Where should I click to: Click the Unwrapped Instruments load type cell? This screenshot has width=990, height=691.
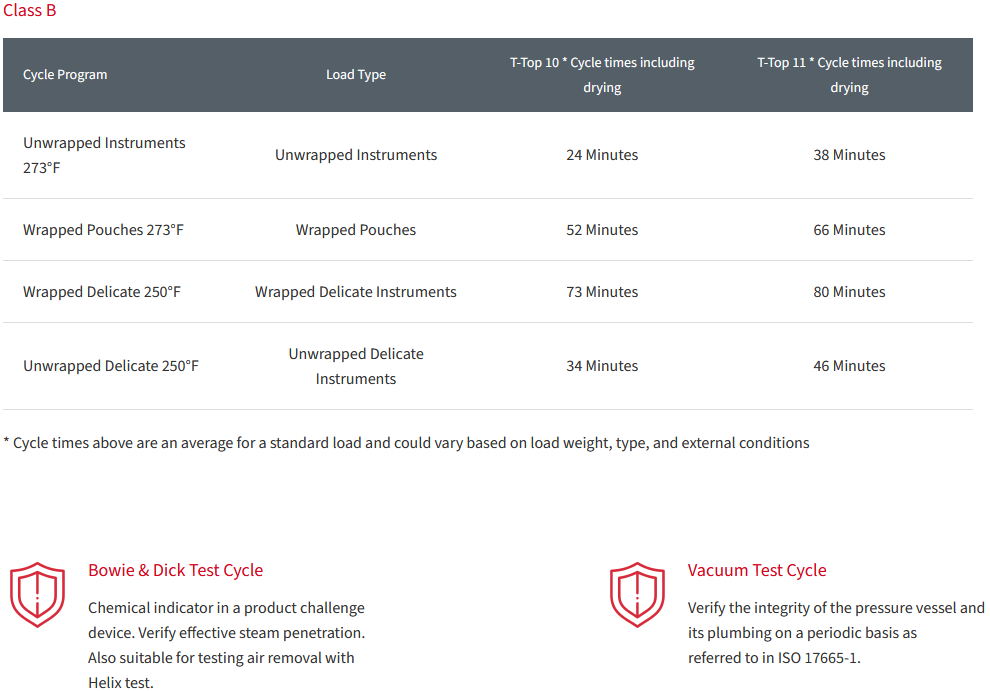356,155
